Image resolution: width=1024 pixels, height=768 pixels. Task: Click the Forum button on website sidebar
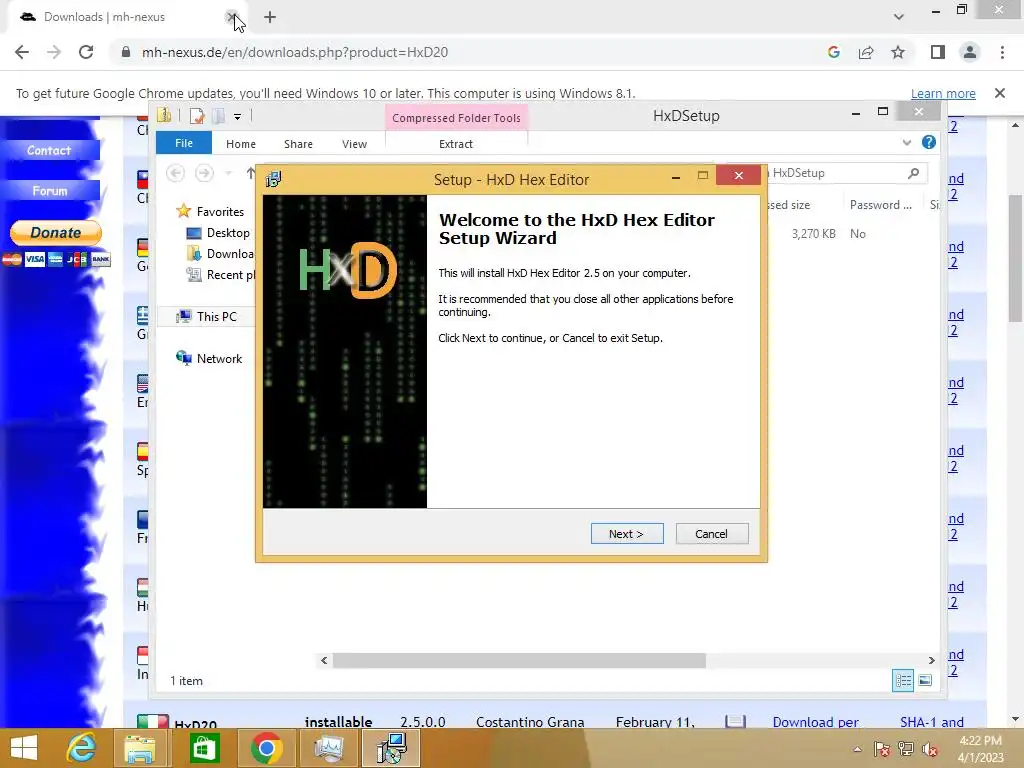50,191
